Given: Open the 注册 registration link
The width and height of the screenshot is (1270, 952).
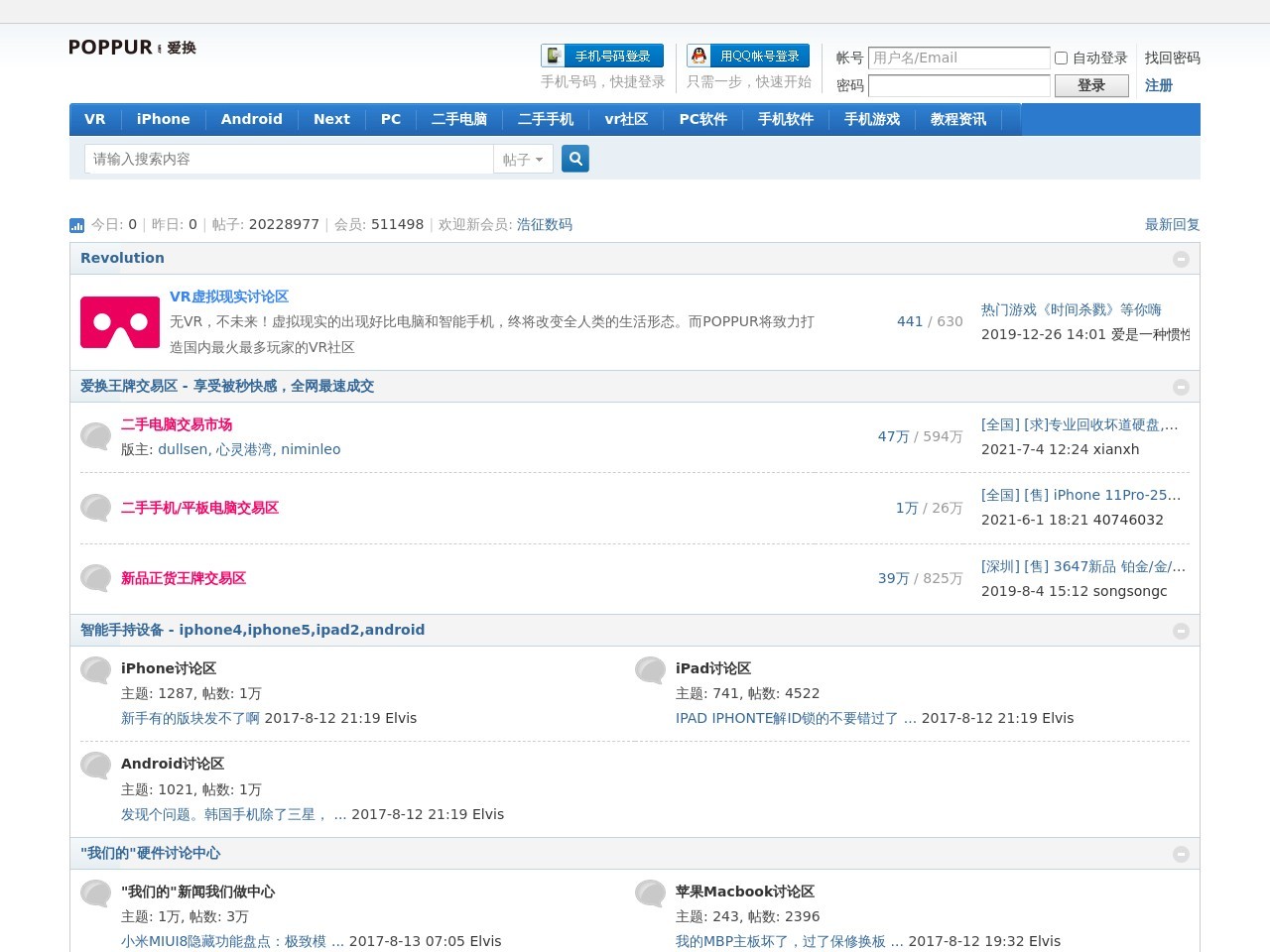Looking at the screenshot, I should click(x=1158, y=85).
